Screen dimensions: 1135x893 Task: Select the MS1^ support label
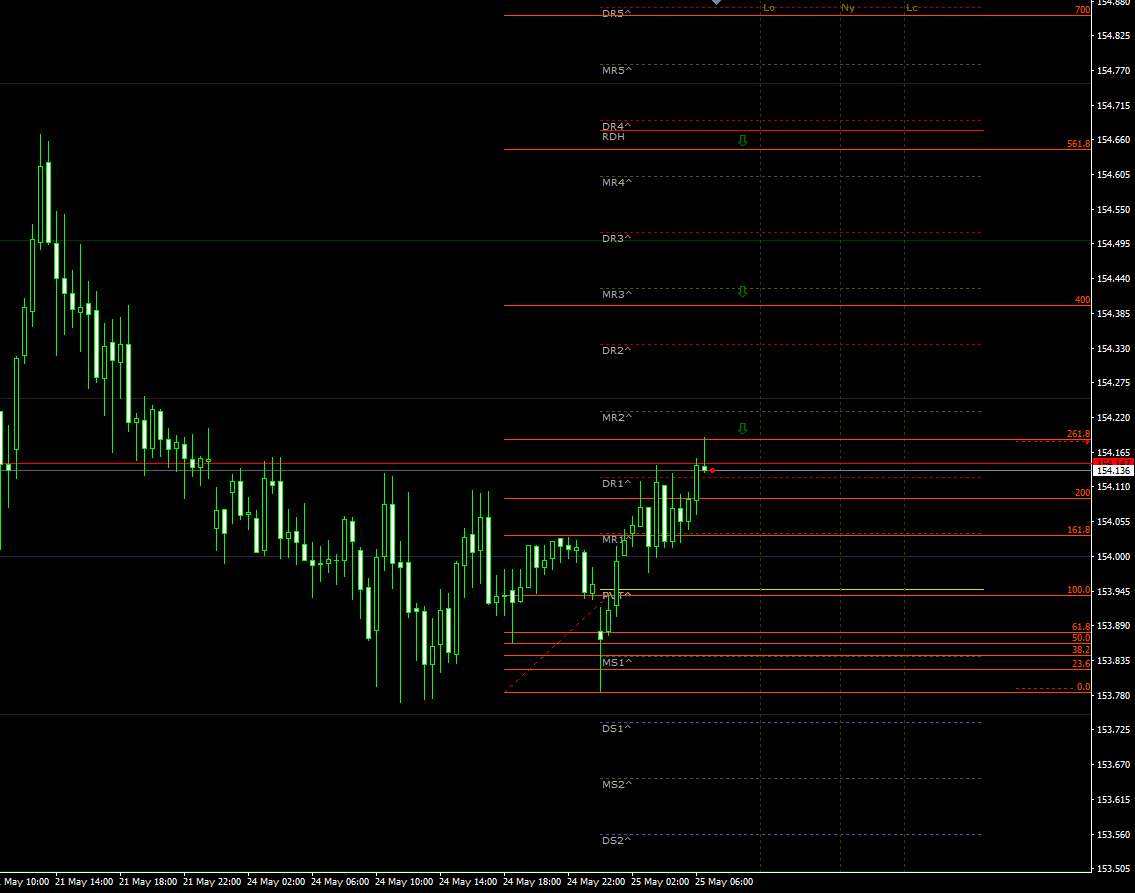617,663
